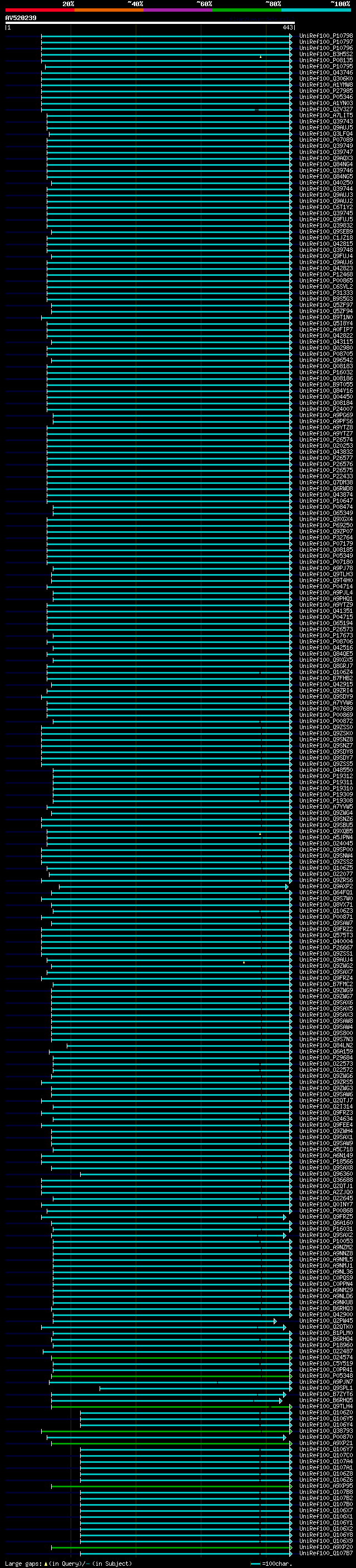Click the orange ~40% identity legend bar
Image resolution: width=356 pixels, height=1568 pixels.
(x=109, y=10)
